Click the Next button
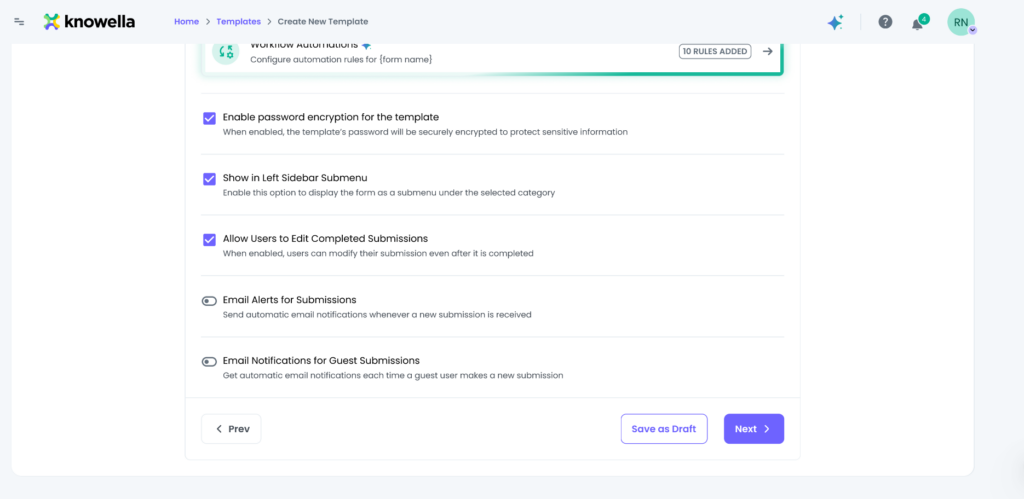1024x499 pixels. [x=753, y=429]
